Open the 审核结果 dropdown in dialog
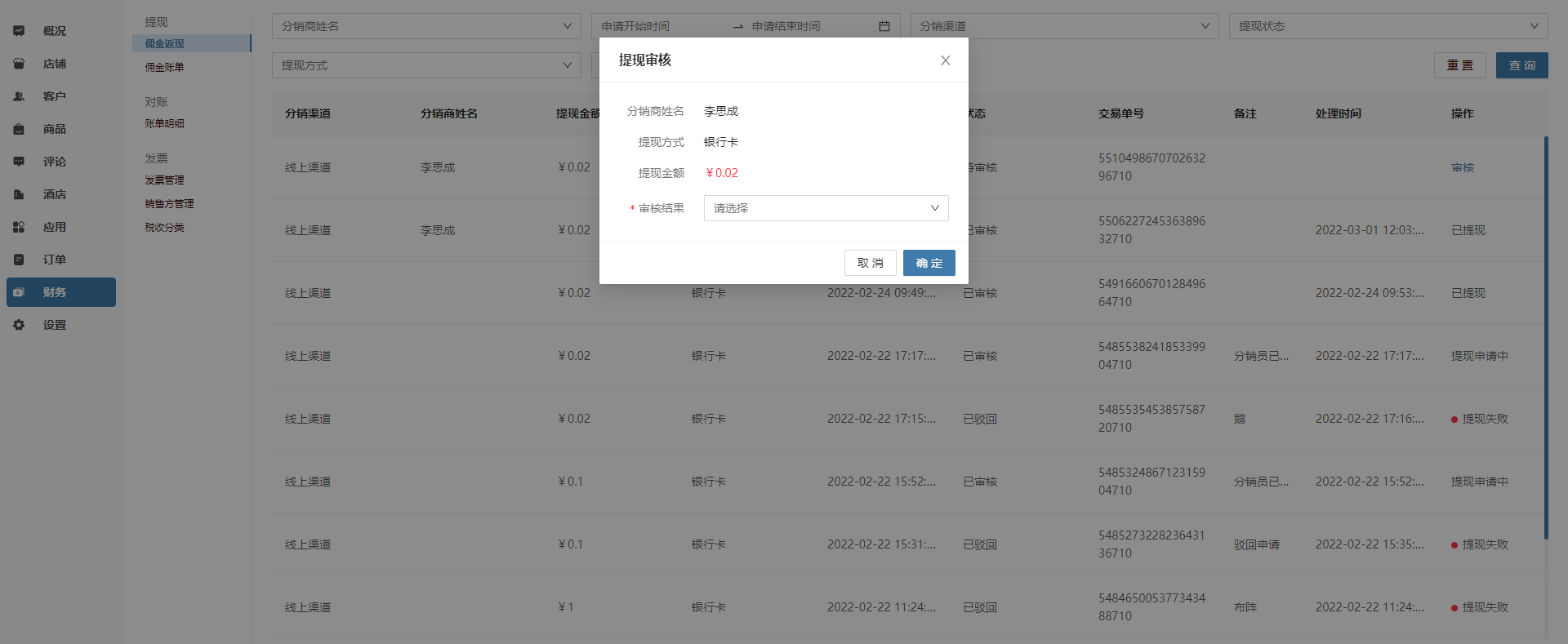 tap(826, 208)
